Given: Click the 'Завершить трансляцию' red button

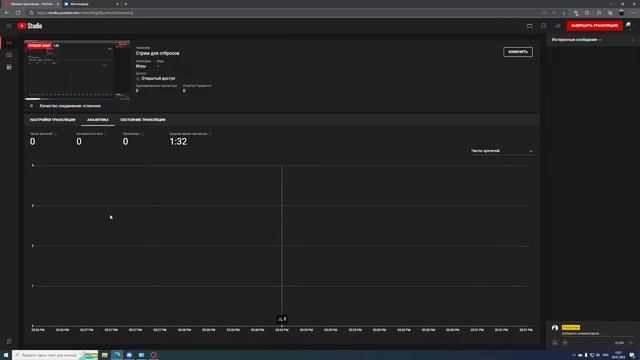Looking at the screenshot, I should click(594, 26).
